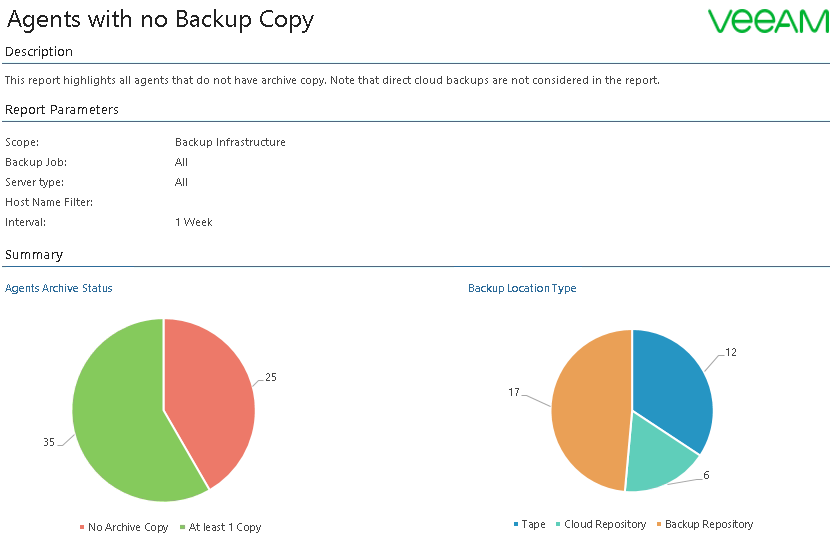Select the teal Cloud Repository pie slice
Image resolution: width=835 pixels, height=538 pixels.
pyautogui.click(x=658, y=455)
